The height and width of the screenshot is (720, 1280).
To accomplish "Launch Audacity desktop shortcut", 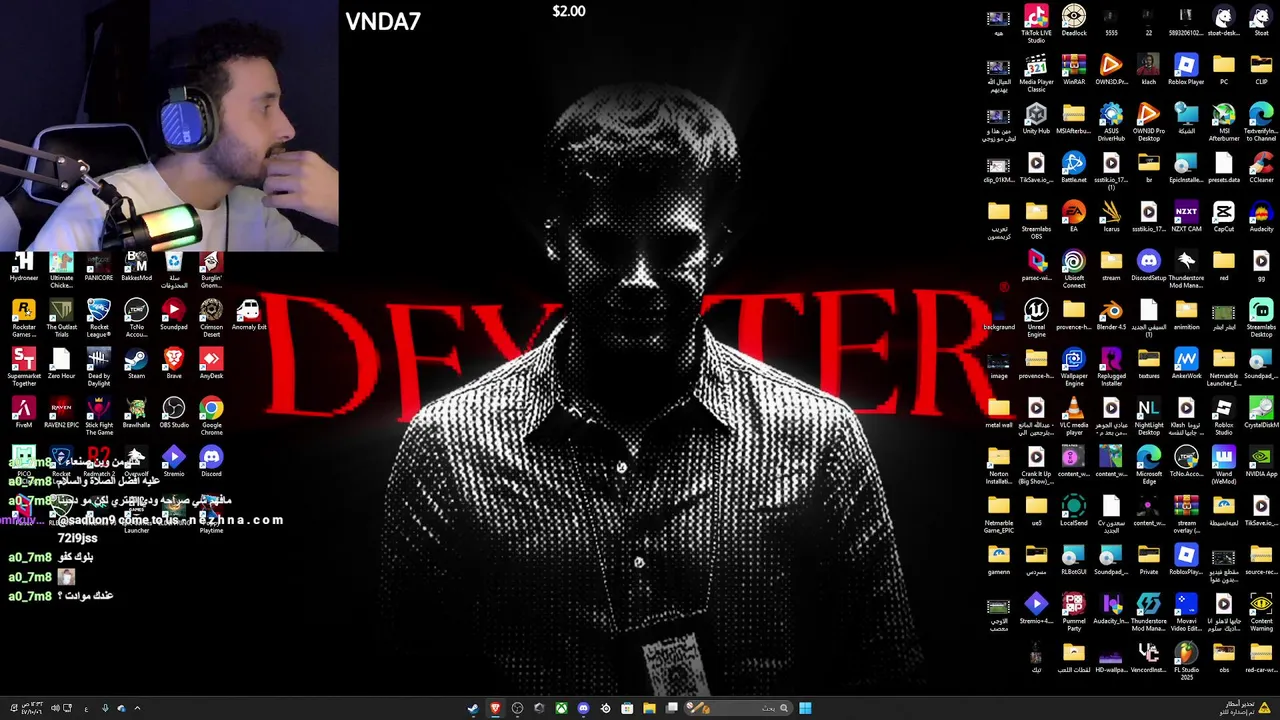I will pos(1261,217).
